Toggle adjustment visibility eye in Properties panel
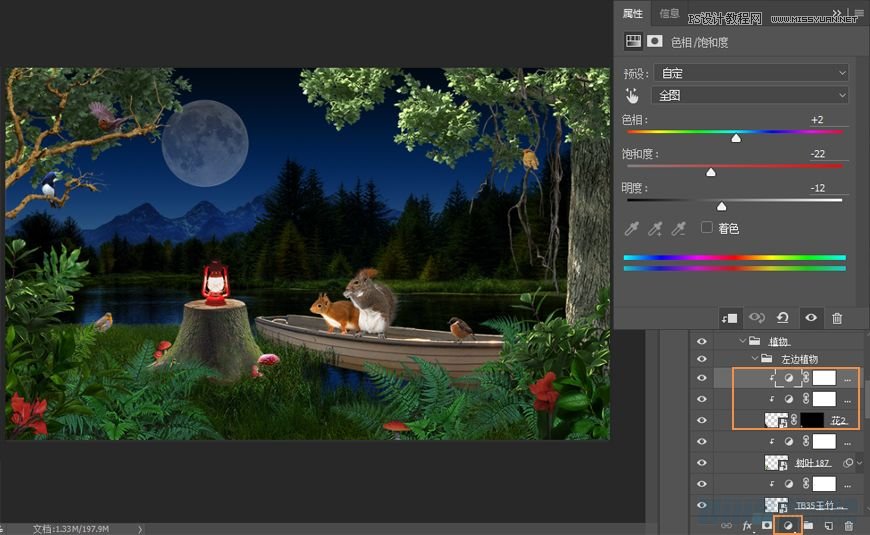This screenshot has height=535, width=870. [810, 317]
